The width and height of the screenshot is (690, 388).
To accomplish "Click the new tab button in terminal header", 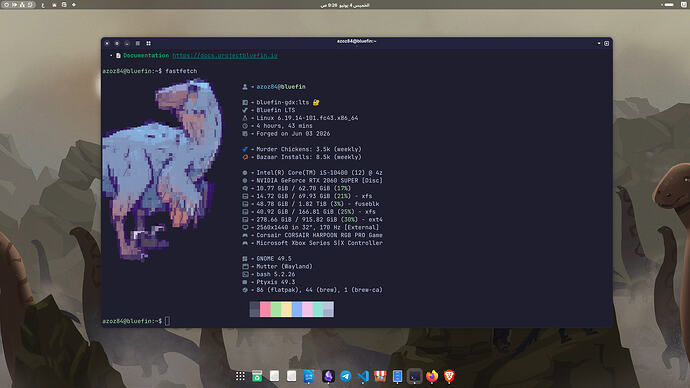I will 606,43.
